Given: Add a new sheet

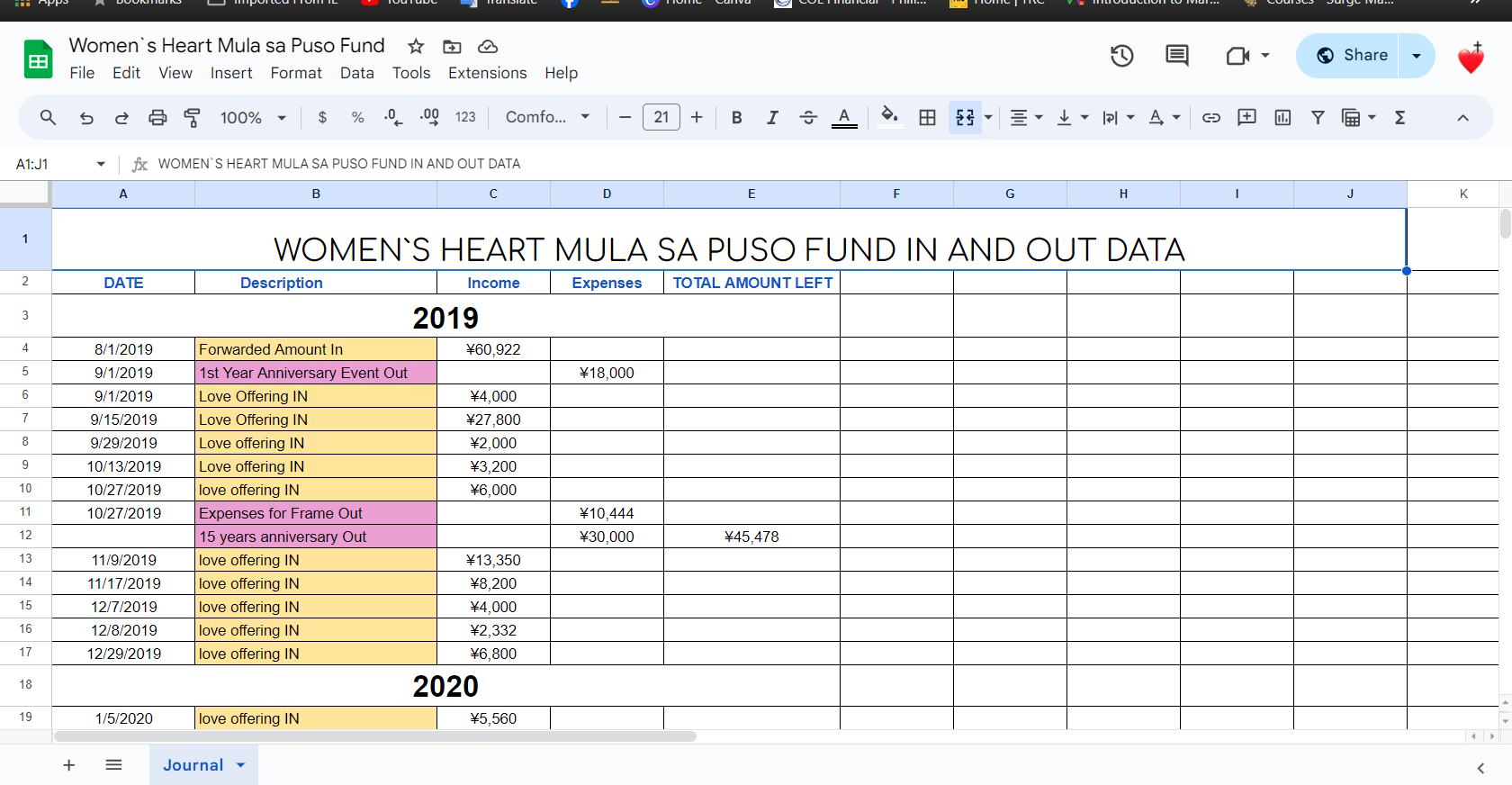Looking at the screenshot, I should coord(68,765).
